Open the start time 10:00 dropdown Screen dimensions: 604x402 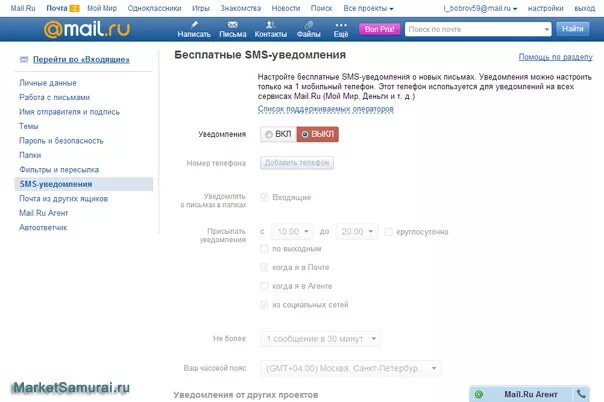(x=292, y=232)
